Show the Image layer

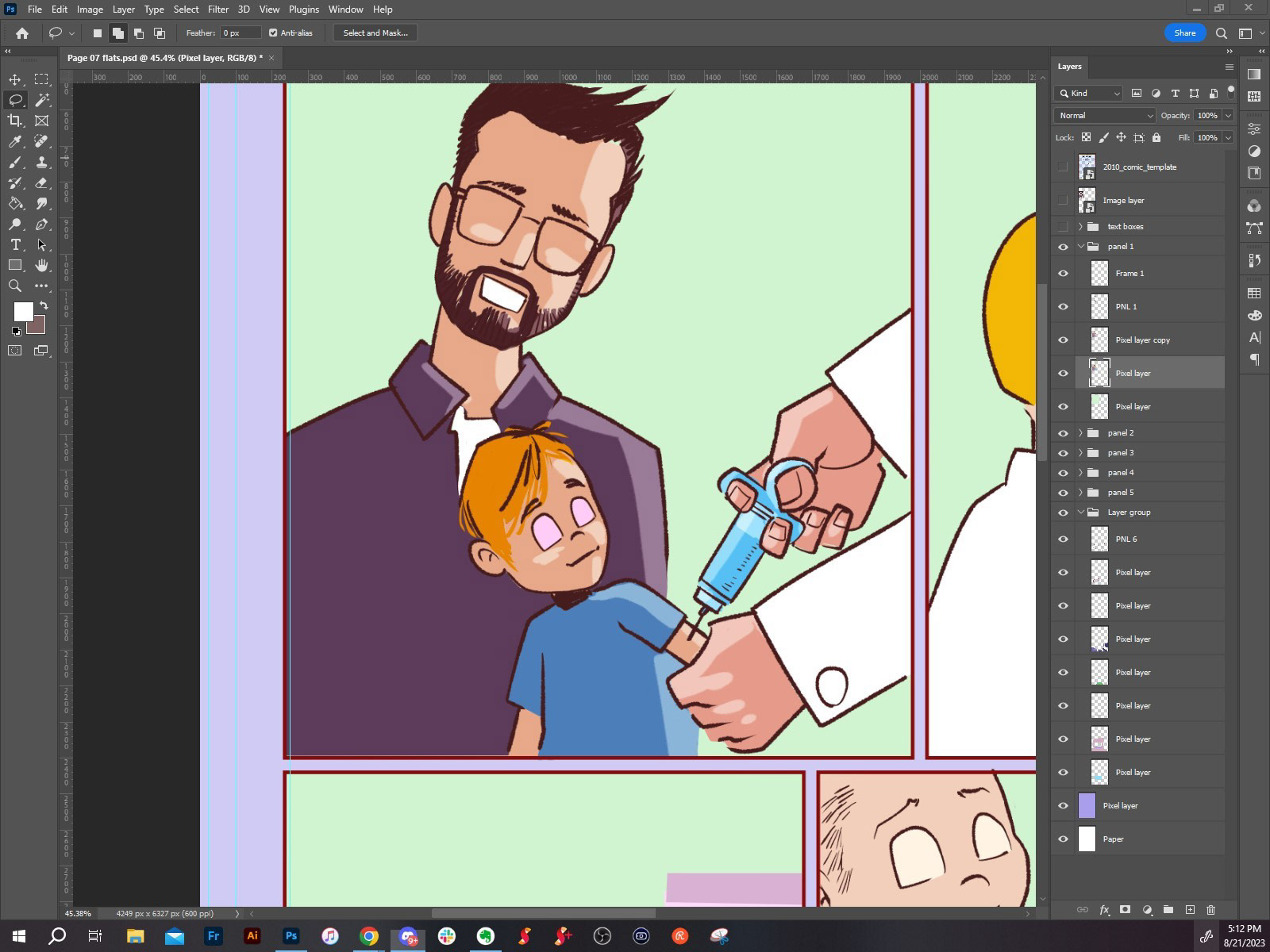(1063, 200)
